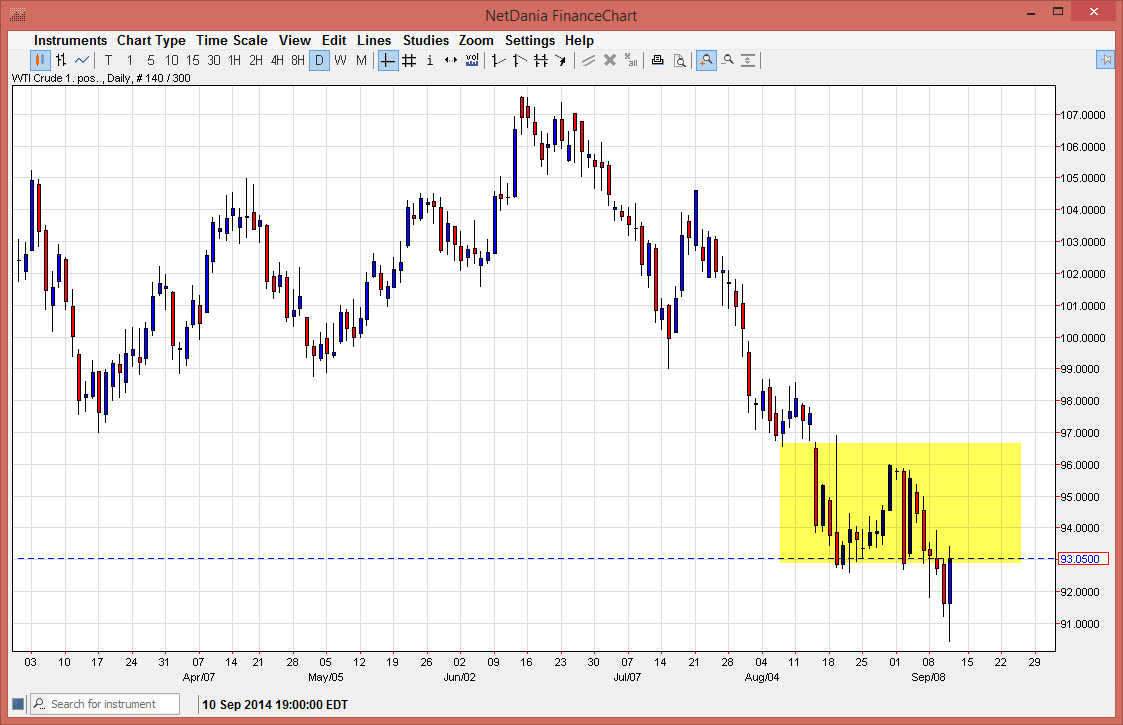Viewport: 1123px width, 725px height.
Task: Open the volume indicator icon
Action: click(x=471, y=60)
